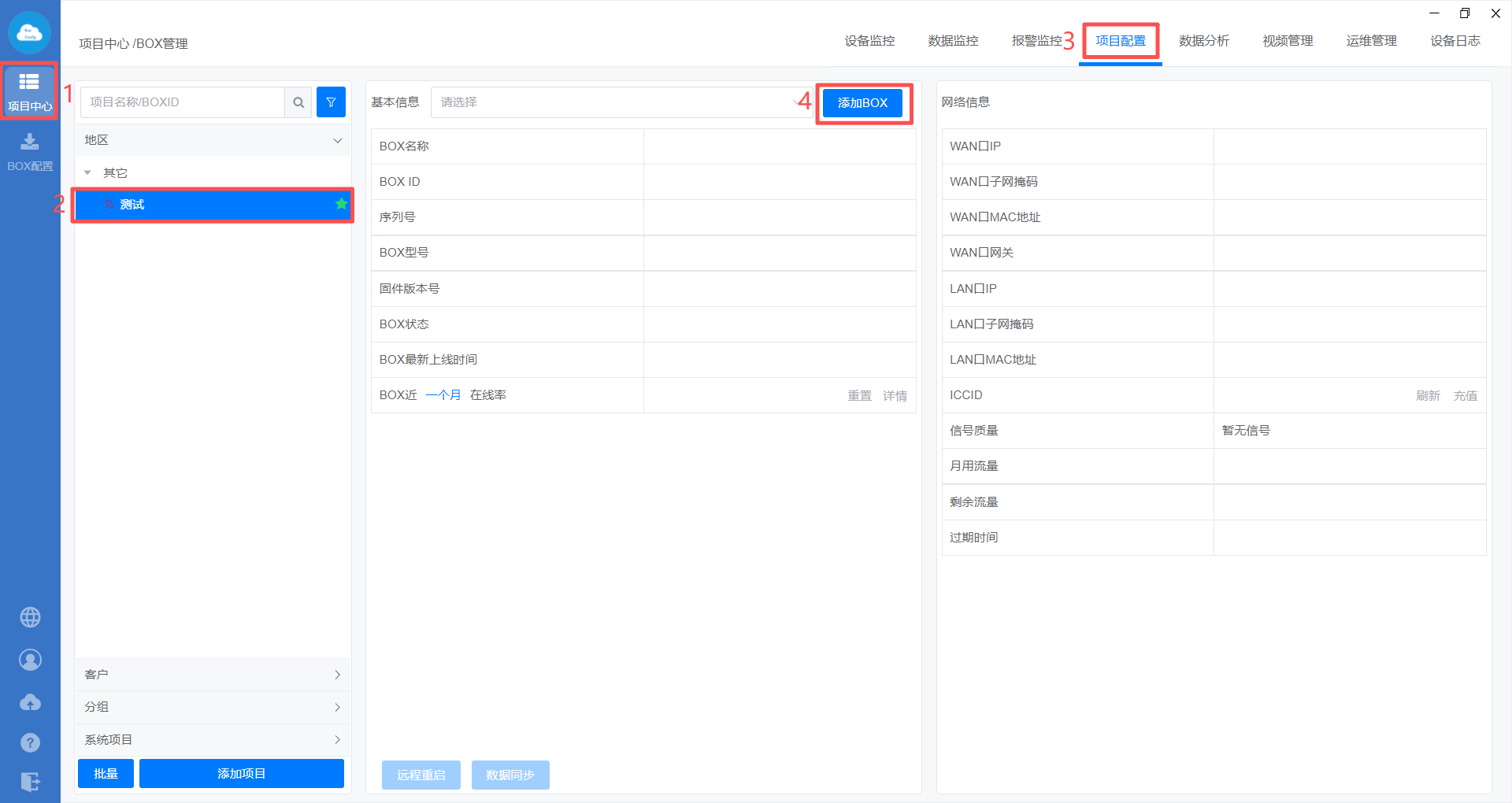Click the 一个月 online rate period link
Screen dimensions: 1512x803
443,395
